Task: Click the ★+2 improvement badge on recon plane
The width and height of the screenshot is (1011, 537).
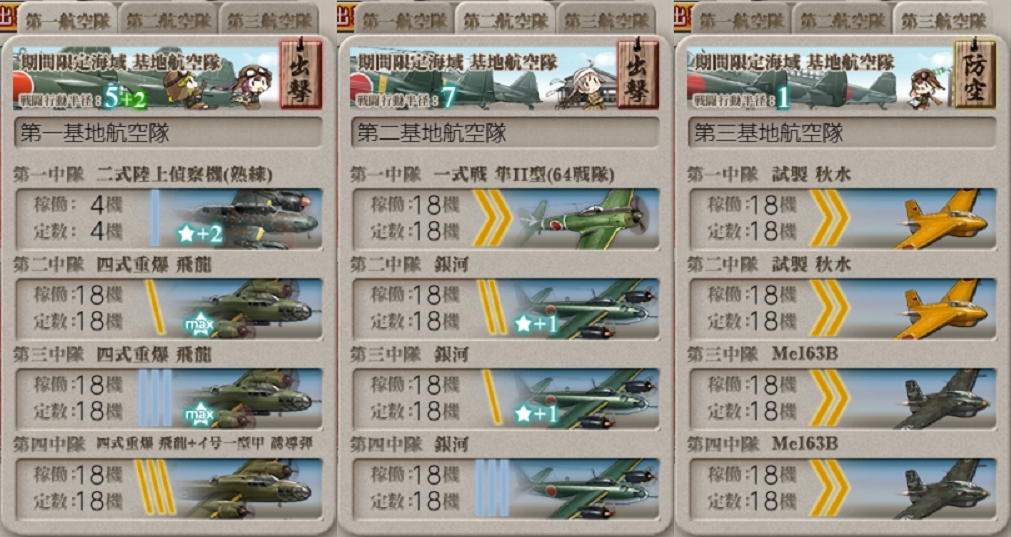Action: tap(201, 233)
